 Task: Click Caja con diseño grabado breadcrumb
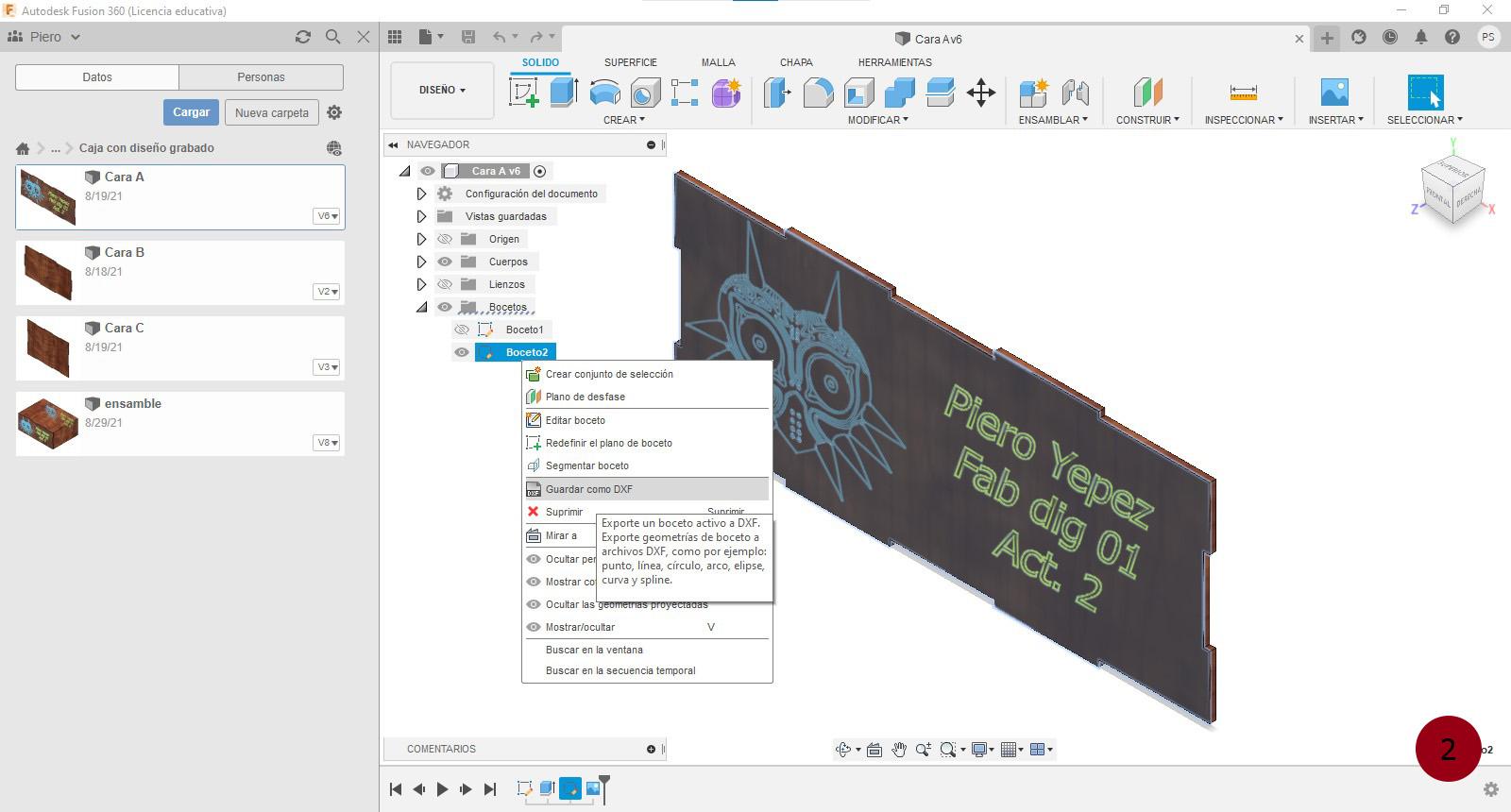coord(146,148)
